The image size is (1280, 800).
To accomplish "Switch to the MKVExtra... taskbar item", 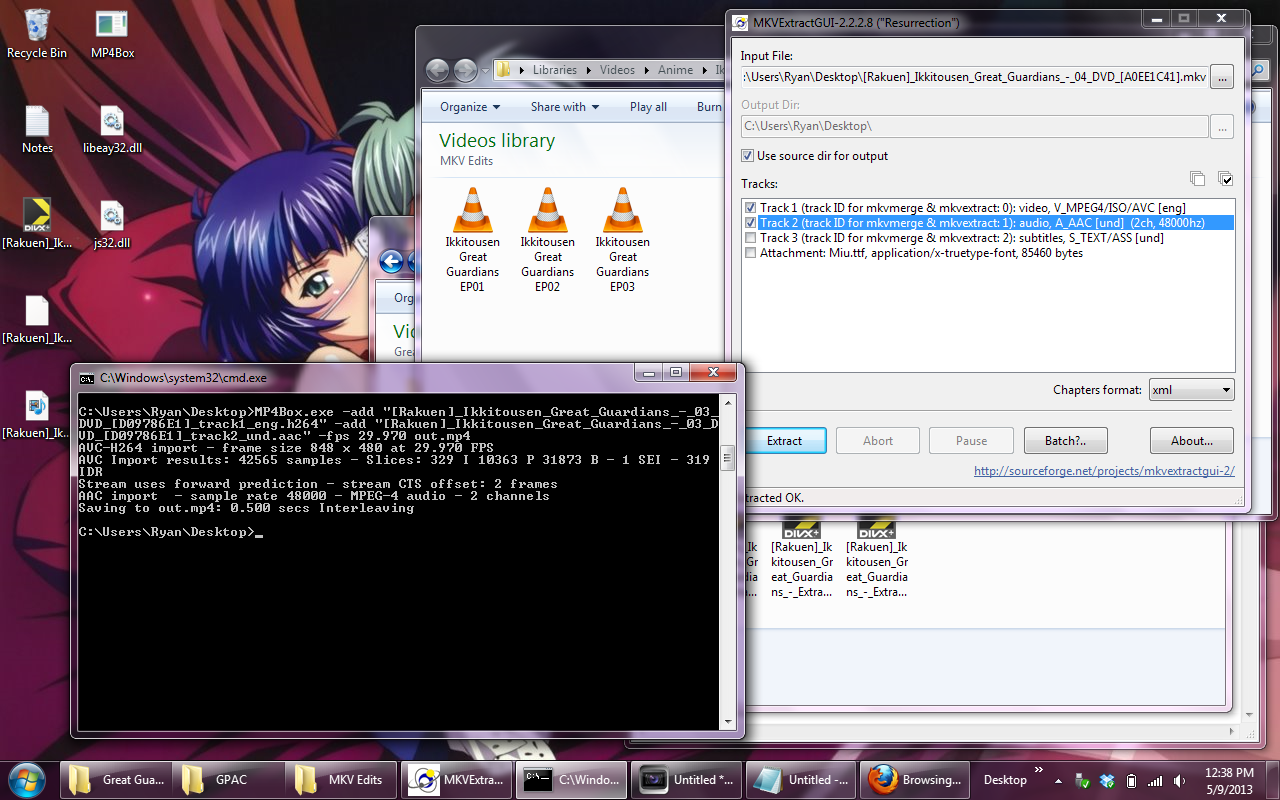I will tap(458, 780).
